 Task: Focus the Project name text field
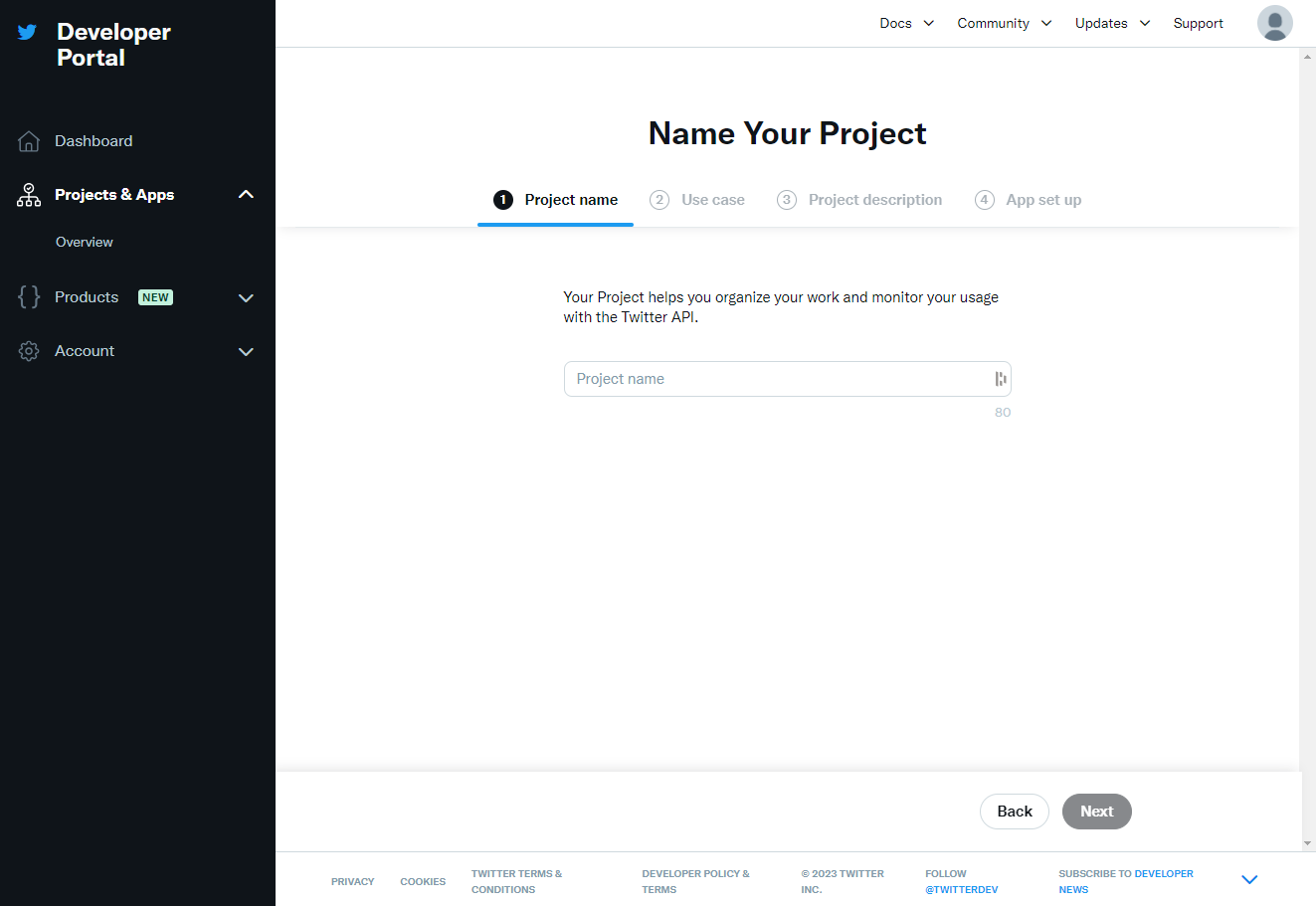pyautogui.click(x=776, y=379)
